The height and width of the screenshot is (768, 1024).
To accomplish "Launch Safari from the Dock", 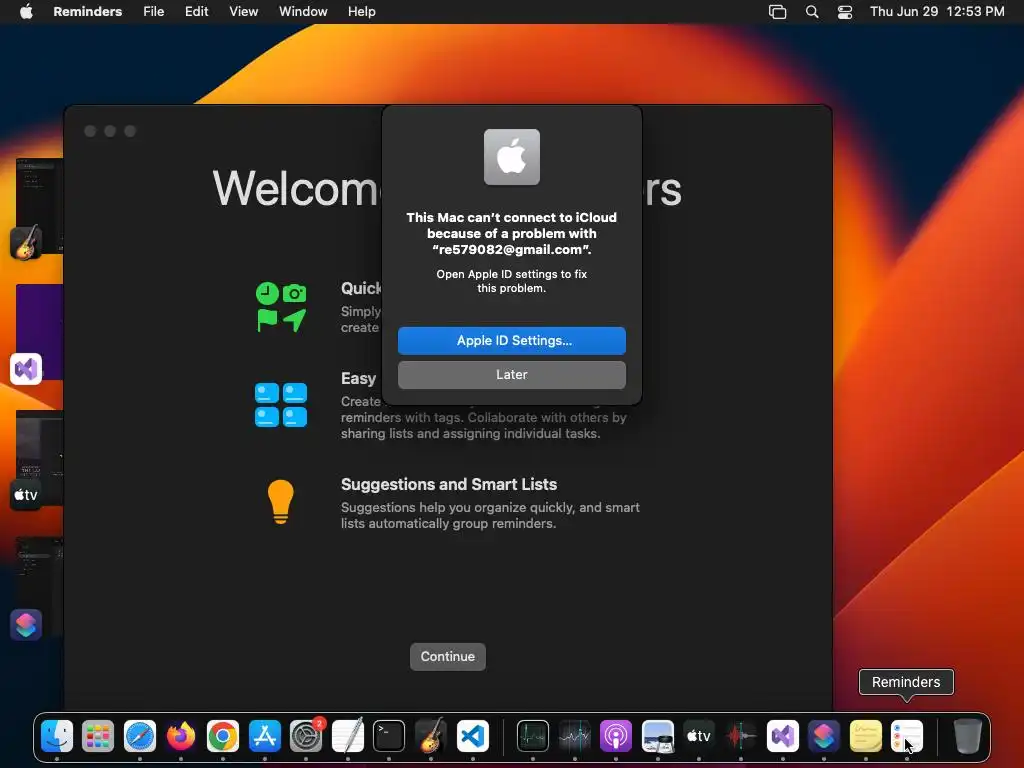I will pyautogui.click(x=140, y=736).
